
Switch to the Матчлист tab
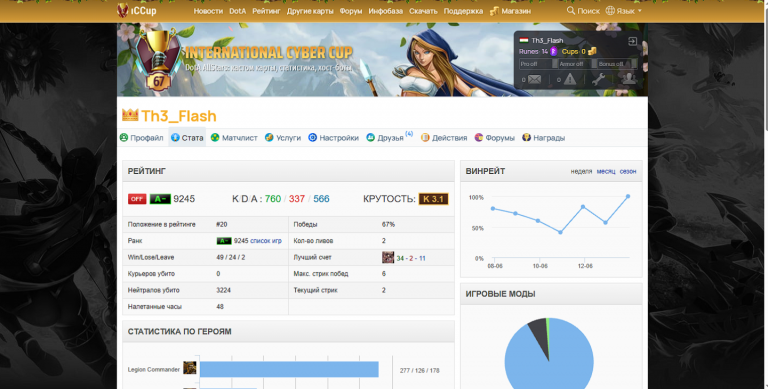[234, 138]
